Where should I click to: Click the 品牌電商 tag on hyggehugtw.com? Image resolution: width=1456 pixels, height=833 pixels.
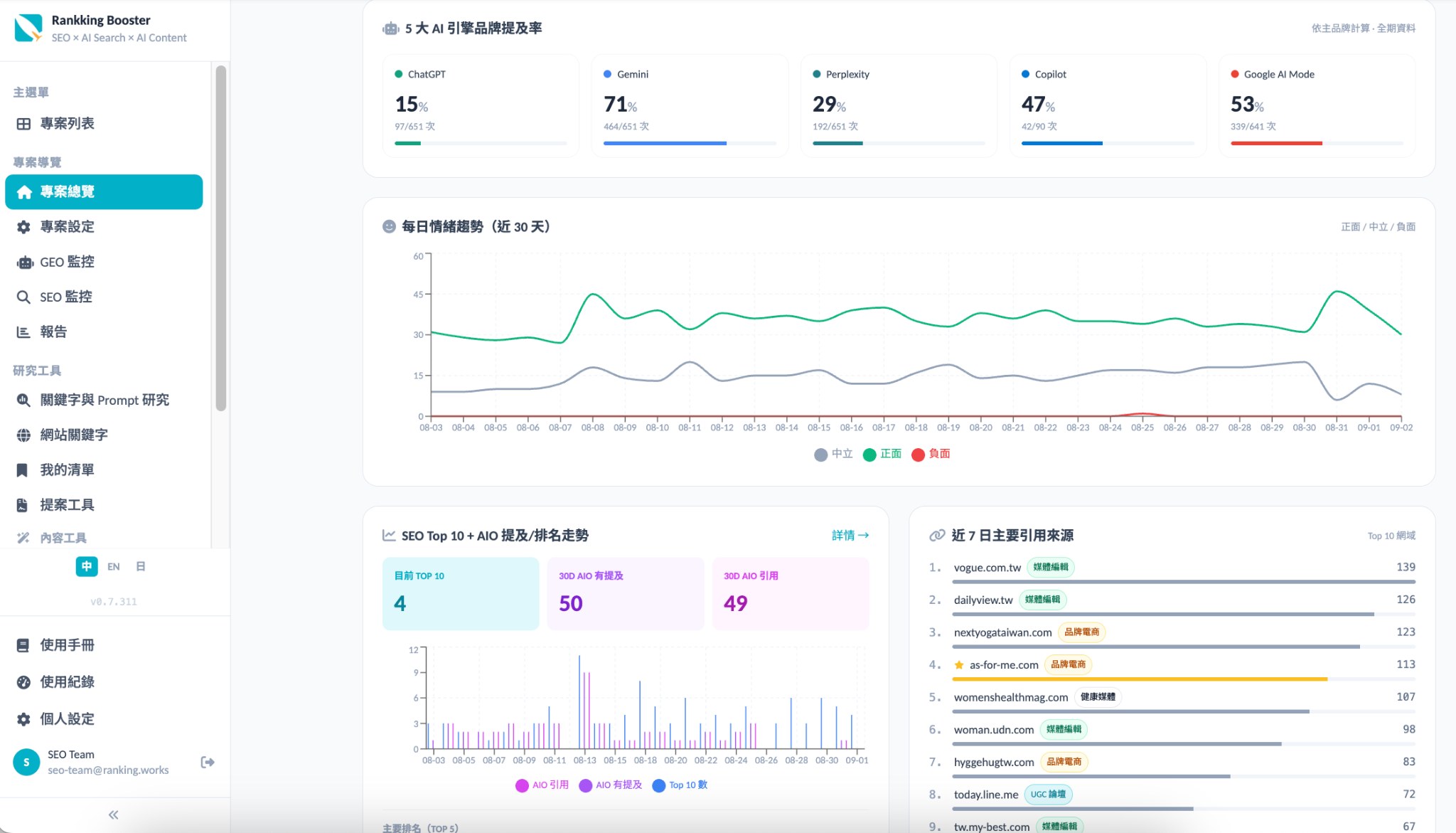click(x=1064, y=762)
